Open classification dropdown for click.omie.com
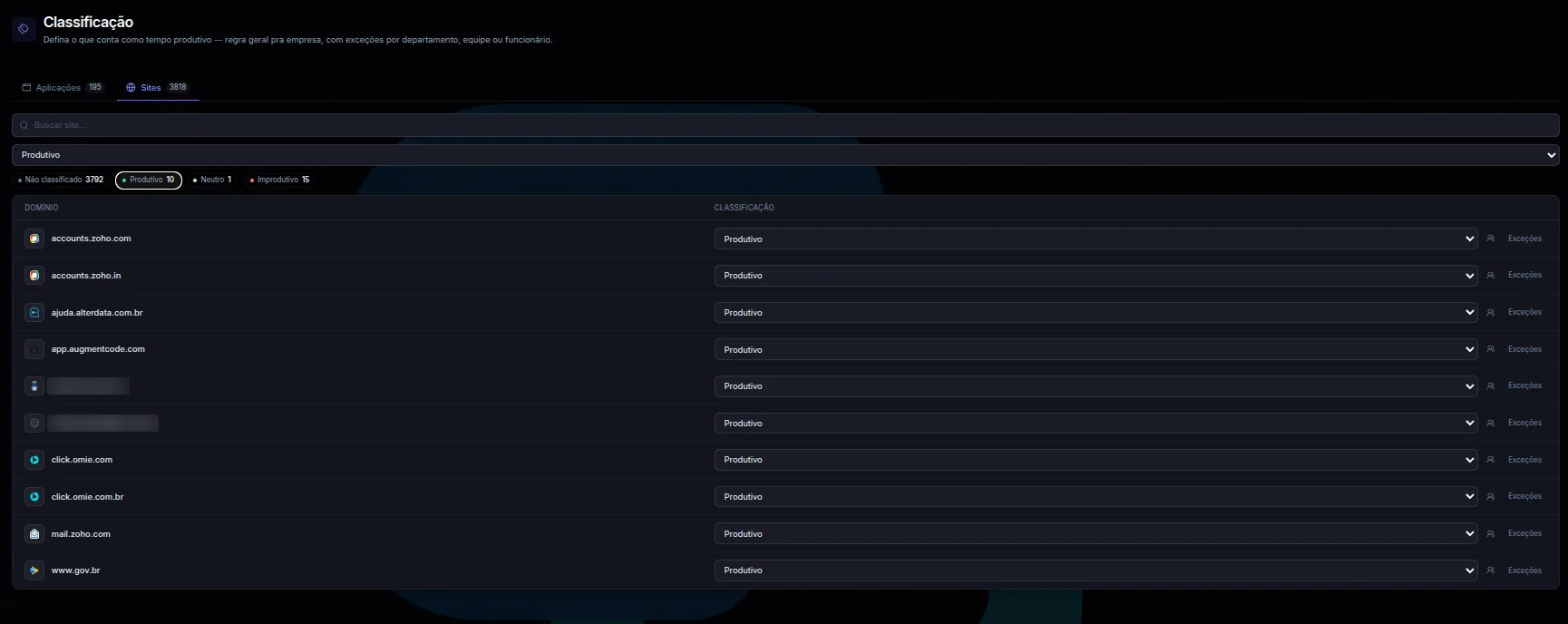 [x=1096, y=460]
